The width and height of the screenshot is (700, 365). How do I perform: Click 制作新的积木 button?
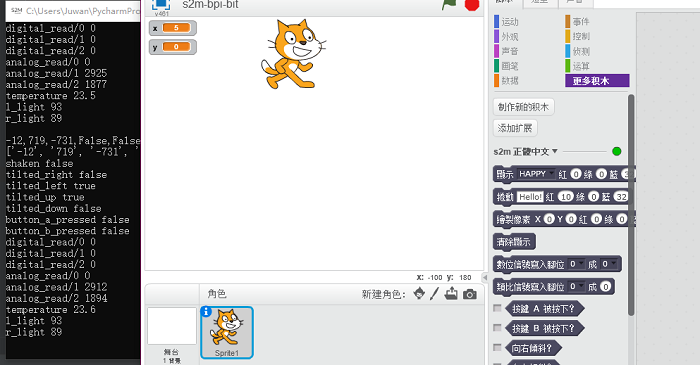coord(524,107)
